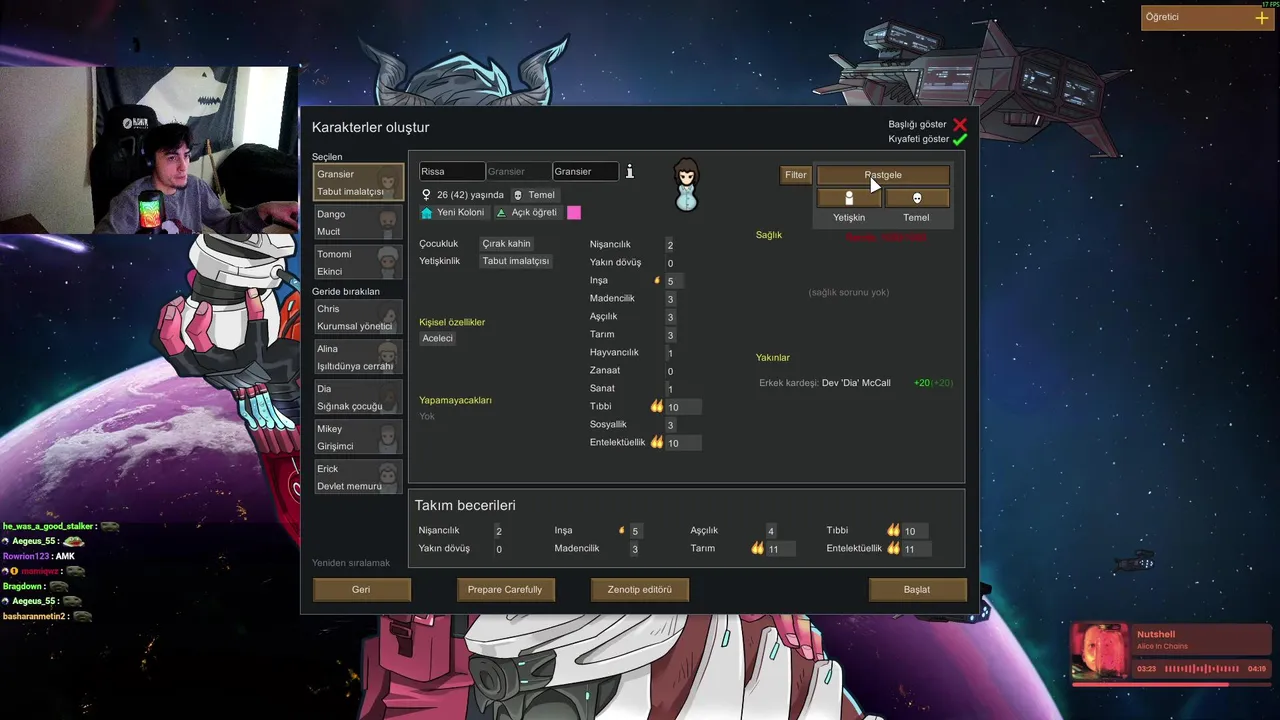1280x720 pixels.
Task: Click the character portrait preview
Action: (x=686, y=185)
